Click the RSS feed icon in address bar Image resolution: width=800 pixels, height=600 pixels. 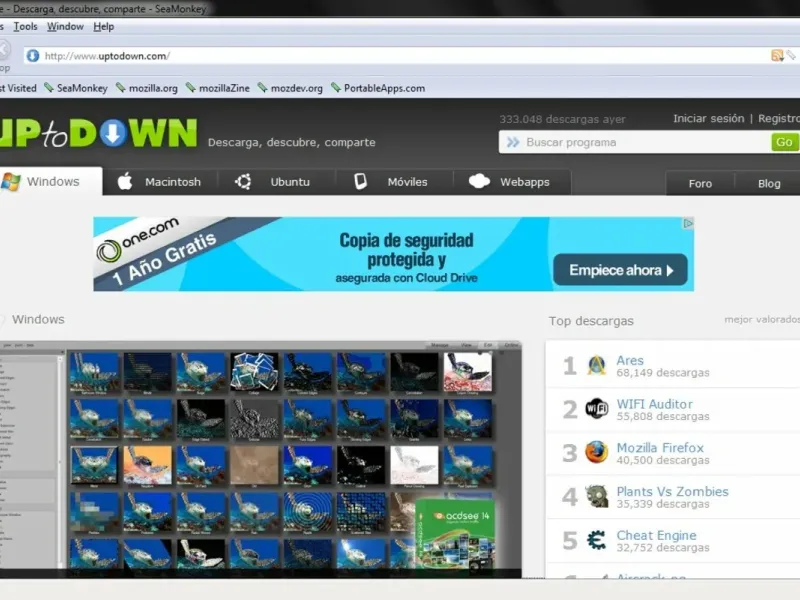[x=777, y=56]
